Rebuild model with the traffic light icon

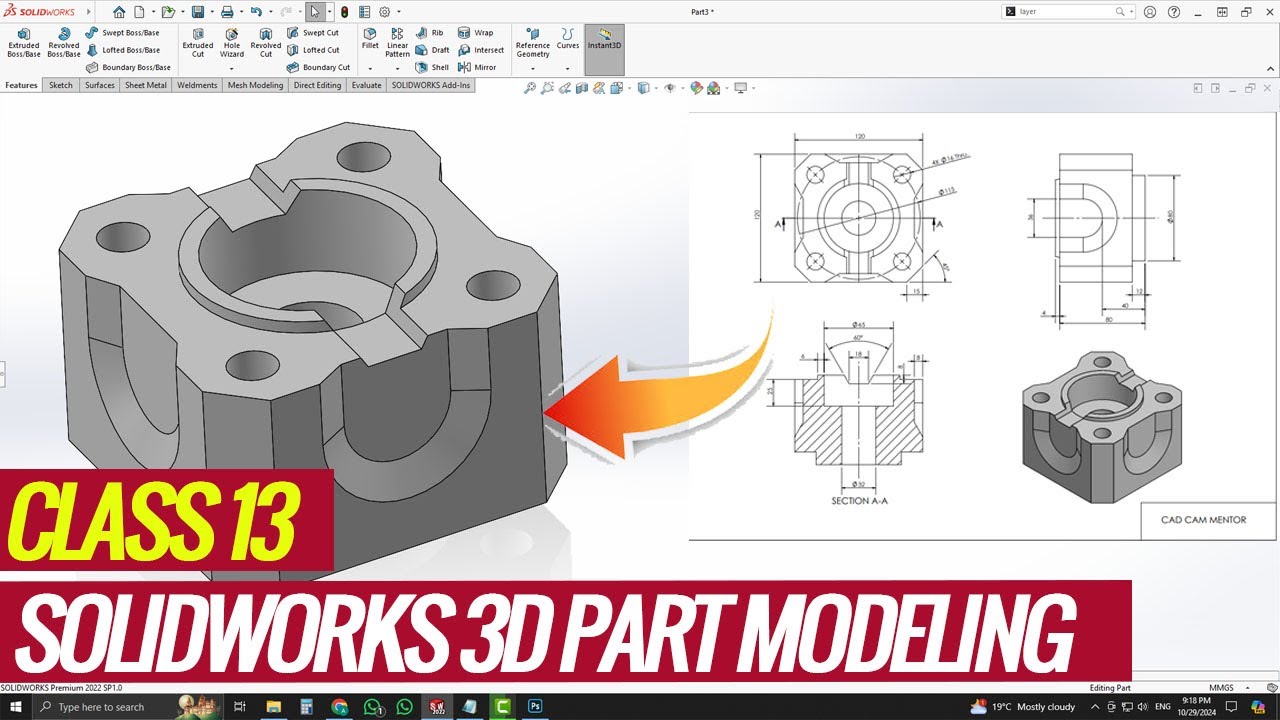(345, 12)
